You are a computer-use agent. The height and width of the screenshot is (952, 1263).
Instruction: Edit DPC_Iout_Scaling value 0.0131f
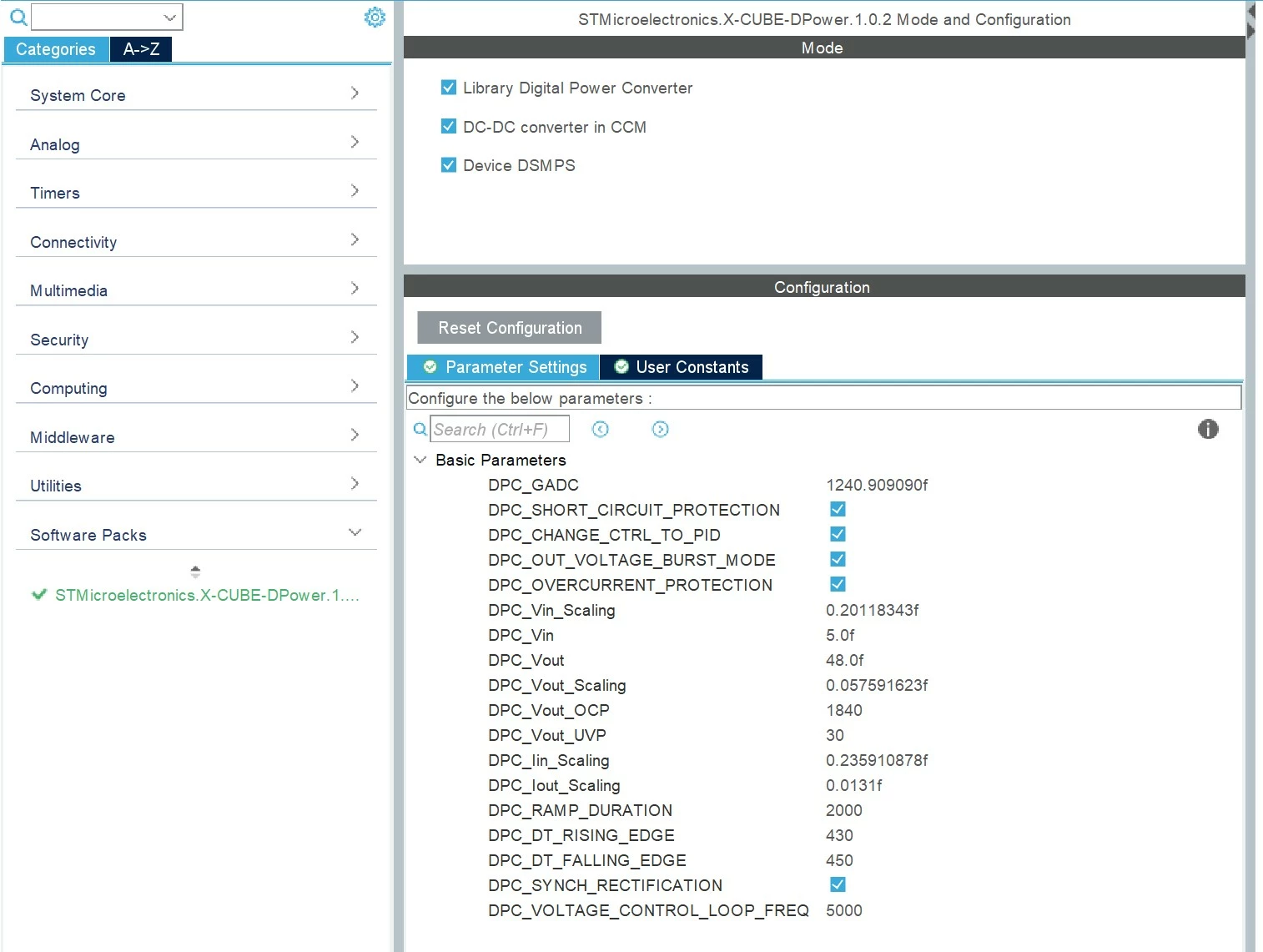(854, 785)
